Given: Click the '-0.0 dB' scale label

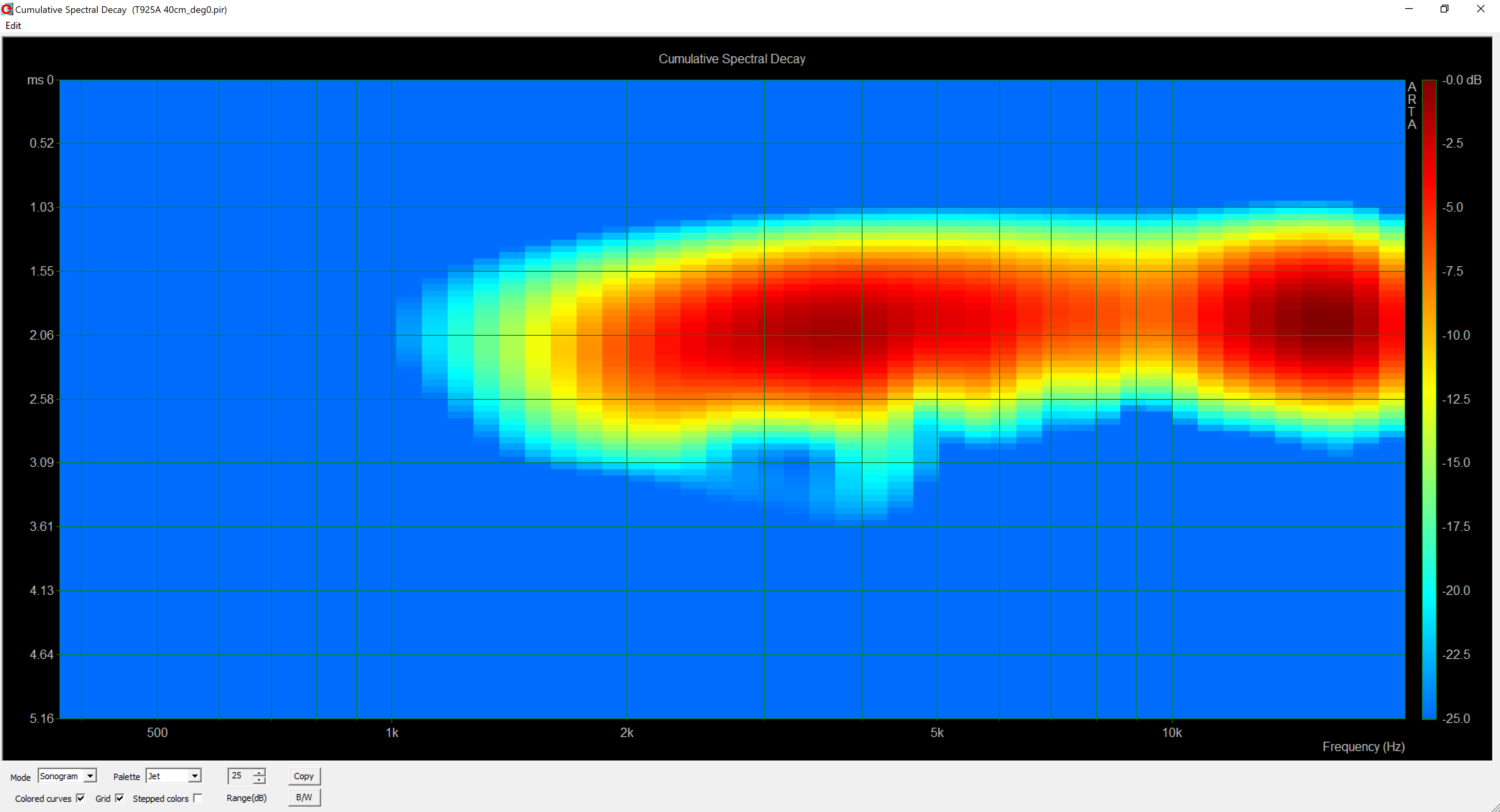Looking at the screenshot, I should (x=1462, y=80).
